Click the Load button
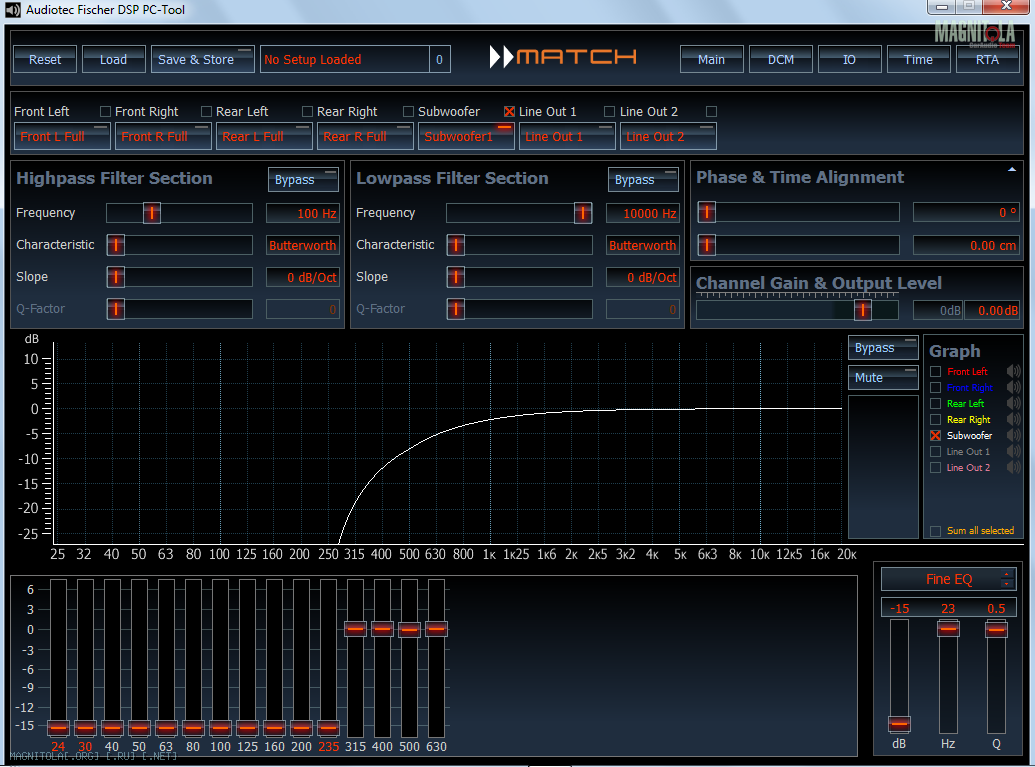 point(114,59)
